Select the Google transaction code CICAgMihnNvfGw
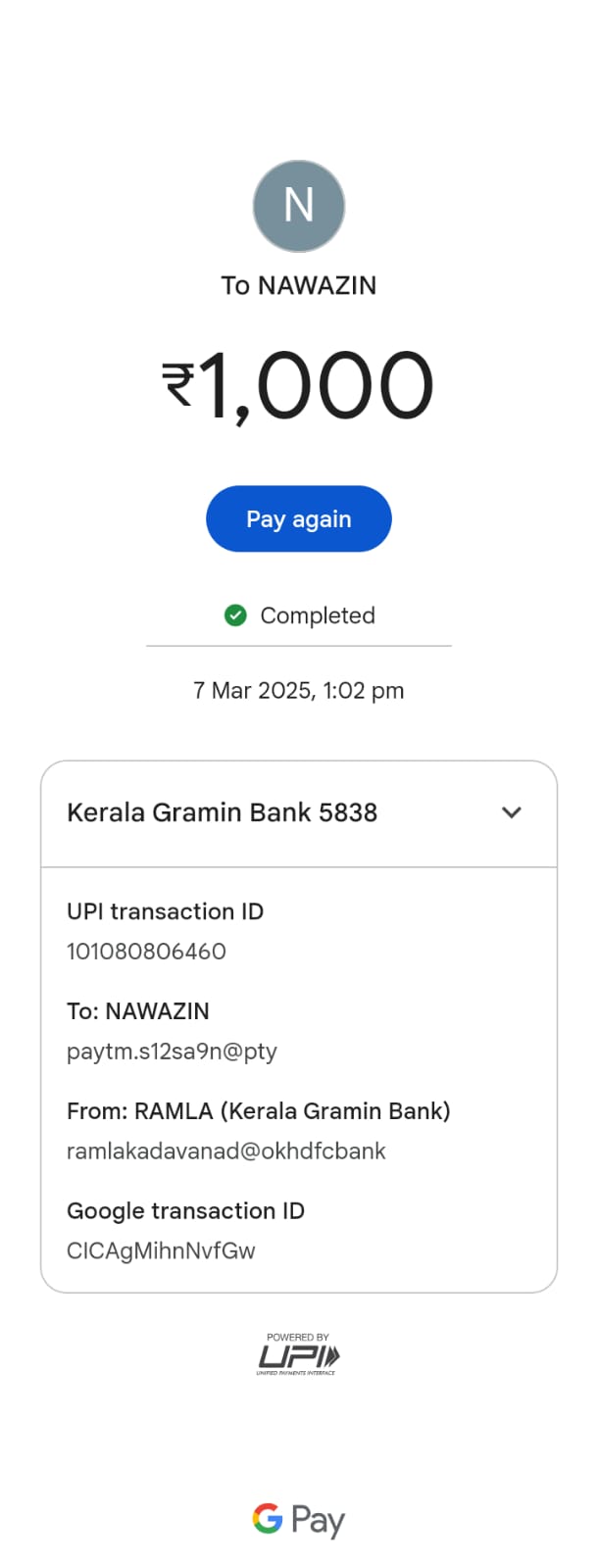 pos(161,1251)
